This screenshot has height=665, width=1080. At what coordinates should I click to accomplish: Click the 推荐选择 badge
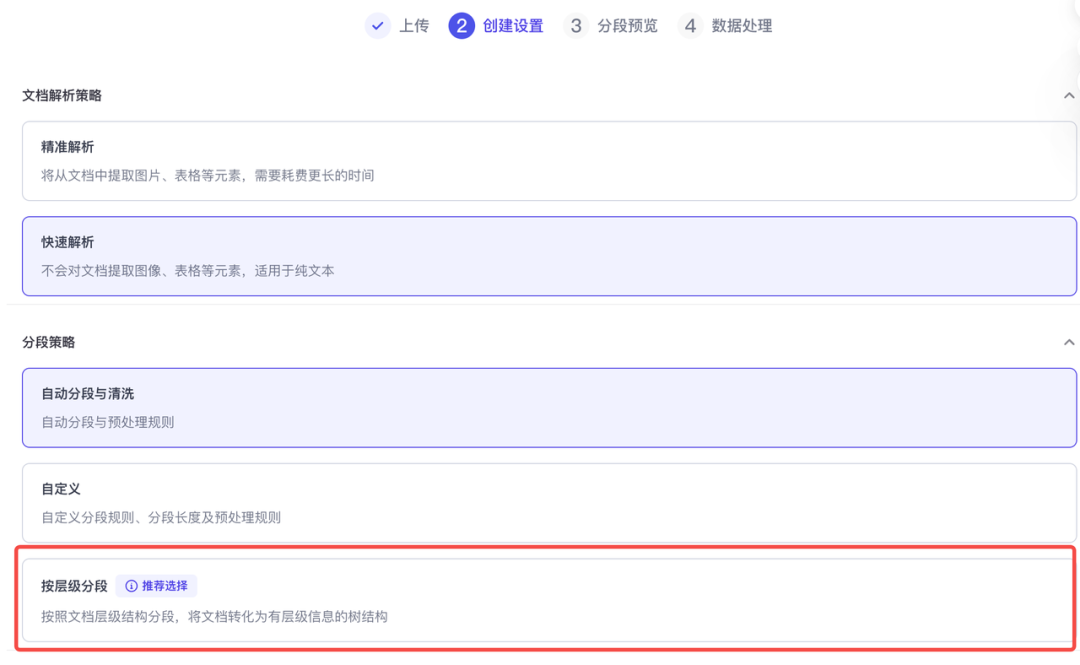156,586
